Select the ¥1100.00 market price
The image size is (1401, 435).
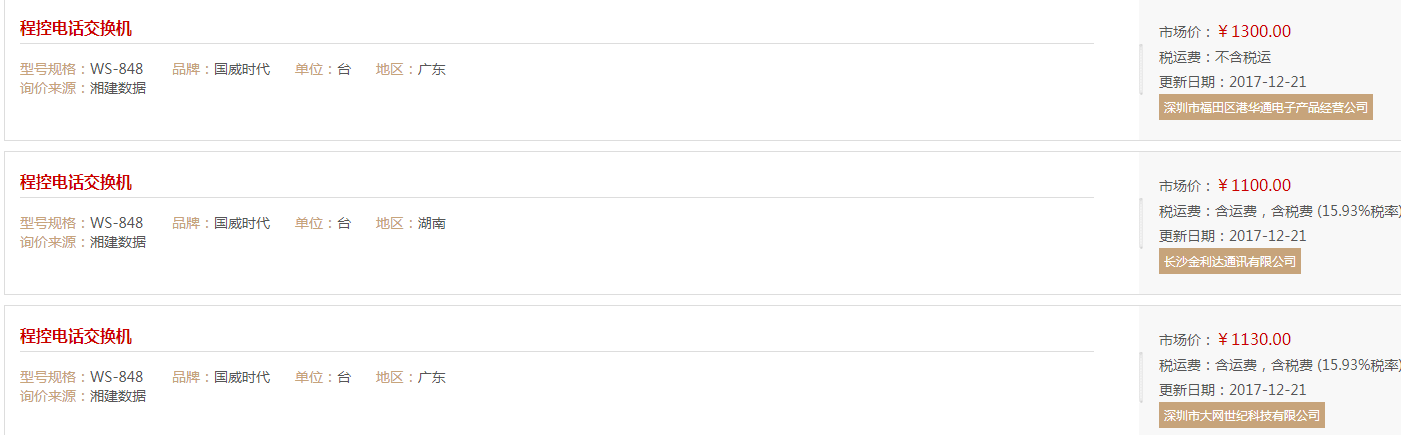click(x=1254, y=185)
